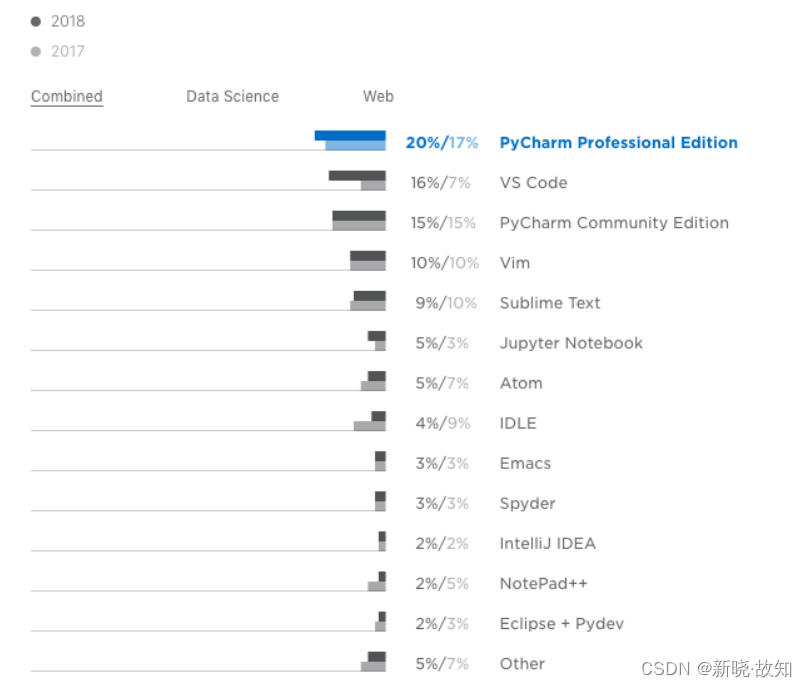The image size is (807, 687).
Task: Select the Combined tab
Action: (x=67, y=96)
